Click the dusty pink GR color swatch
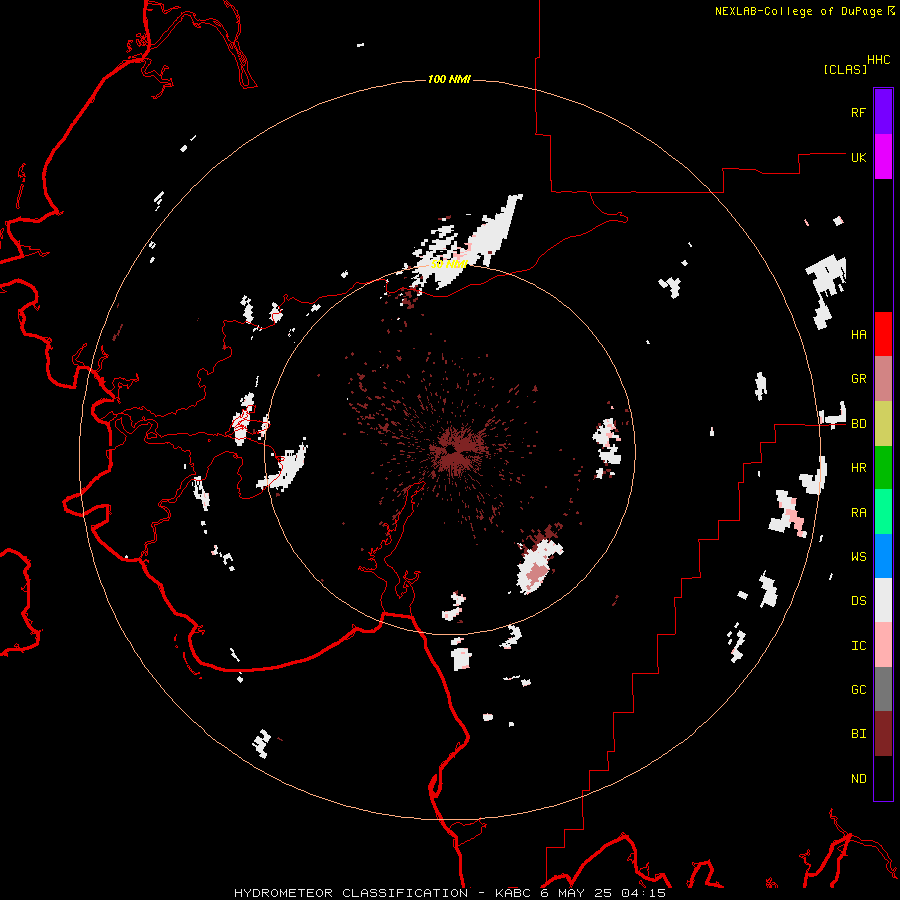The width and height of the screenshot is (900, 900). [883, 379]
